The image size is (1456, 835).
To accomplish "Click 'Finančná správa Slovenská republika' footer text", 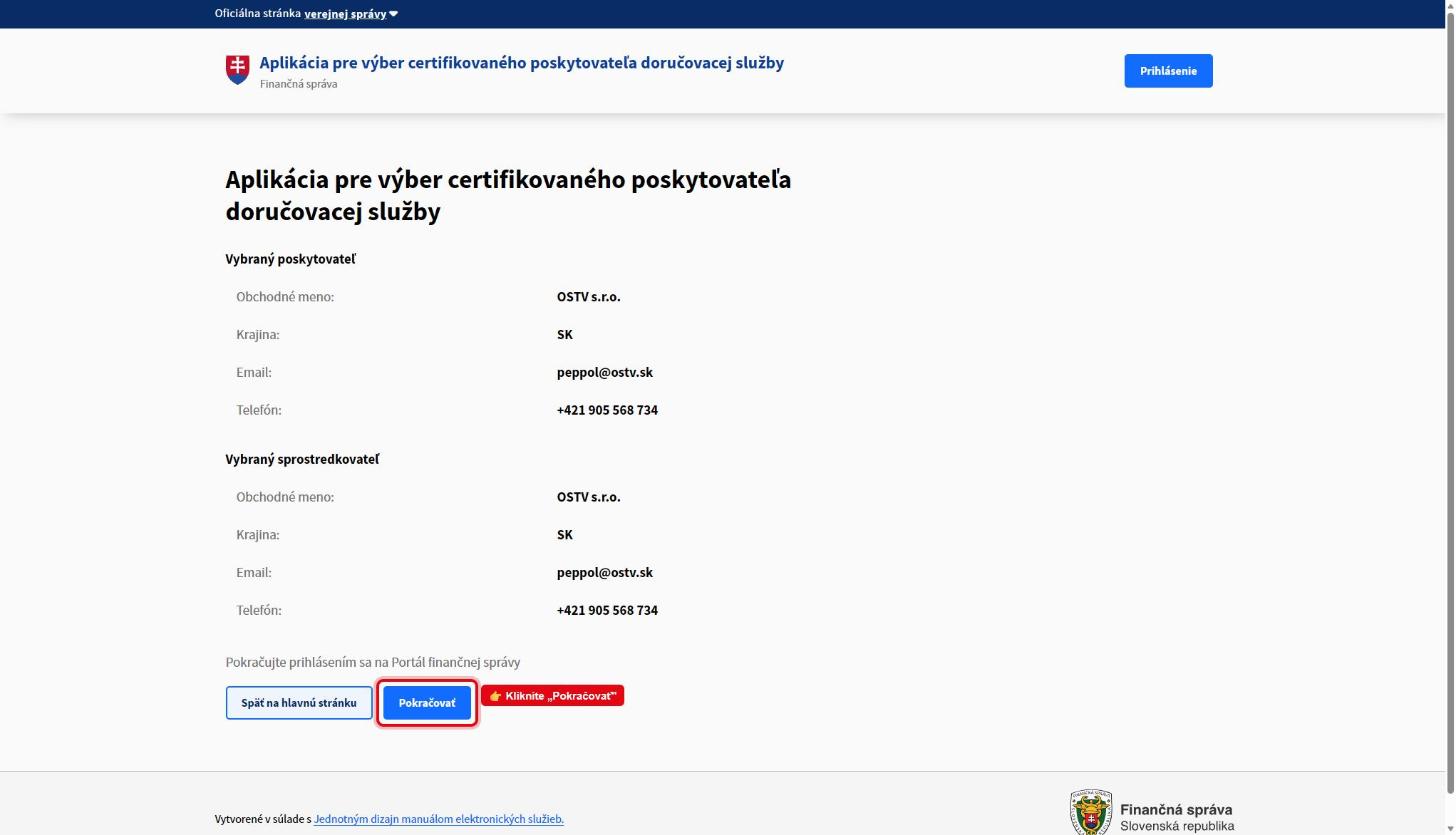I will click(1177, 818).
